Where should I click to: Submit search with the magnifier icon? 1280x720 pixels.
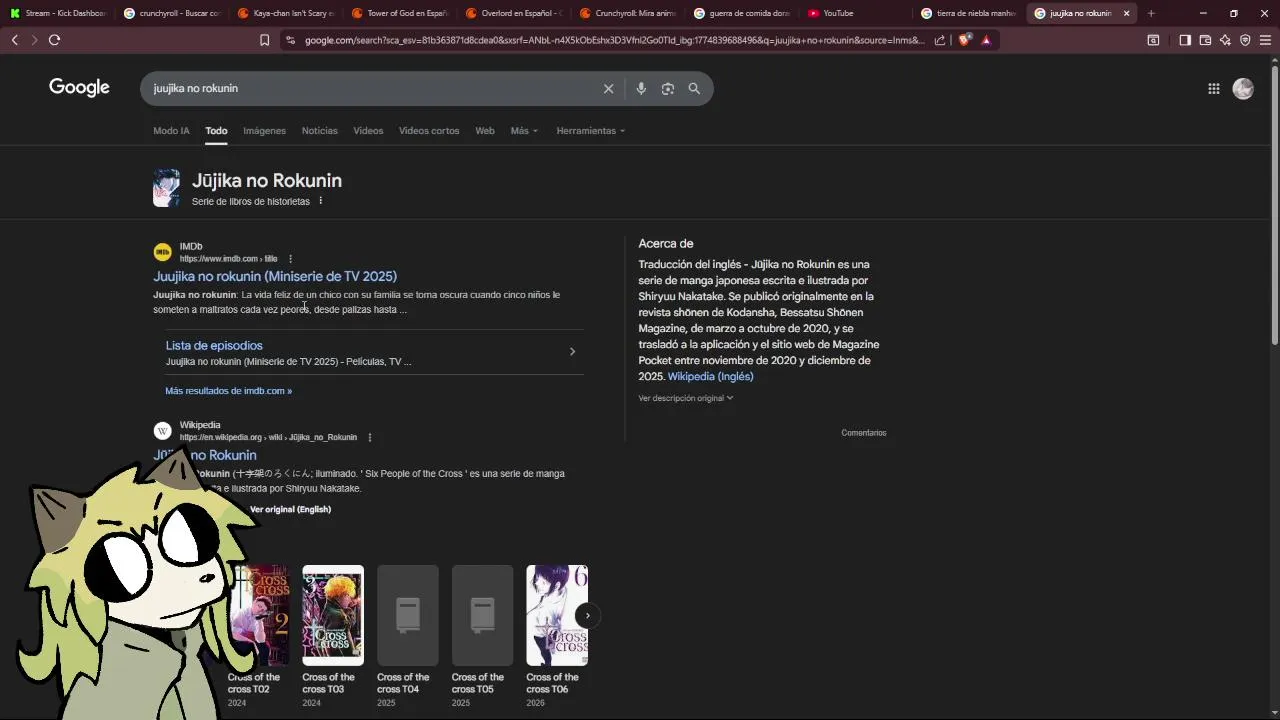click(x=694, y=89)
